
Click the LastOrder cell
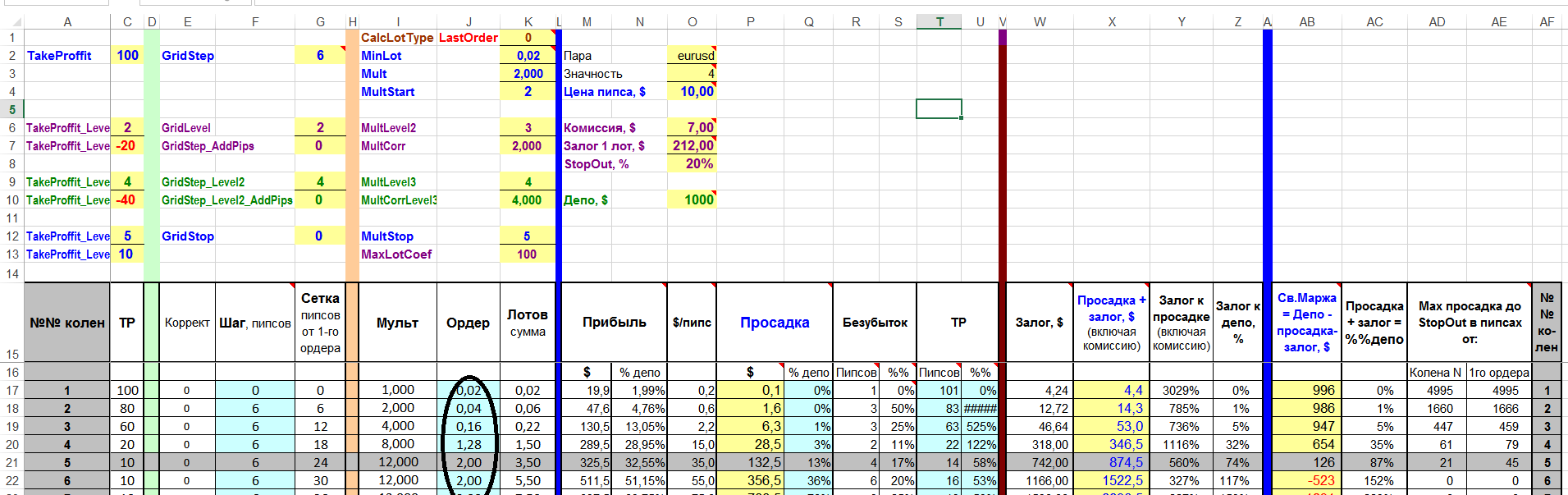click(469, 38)
